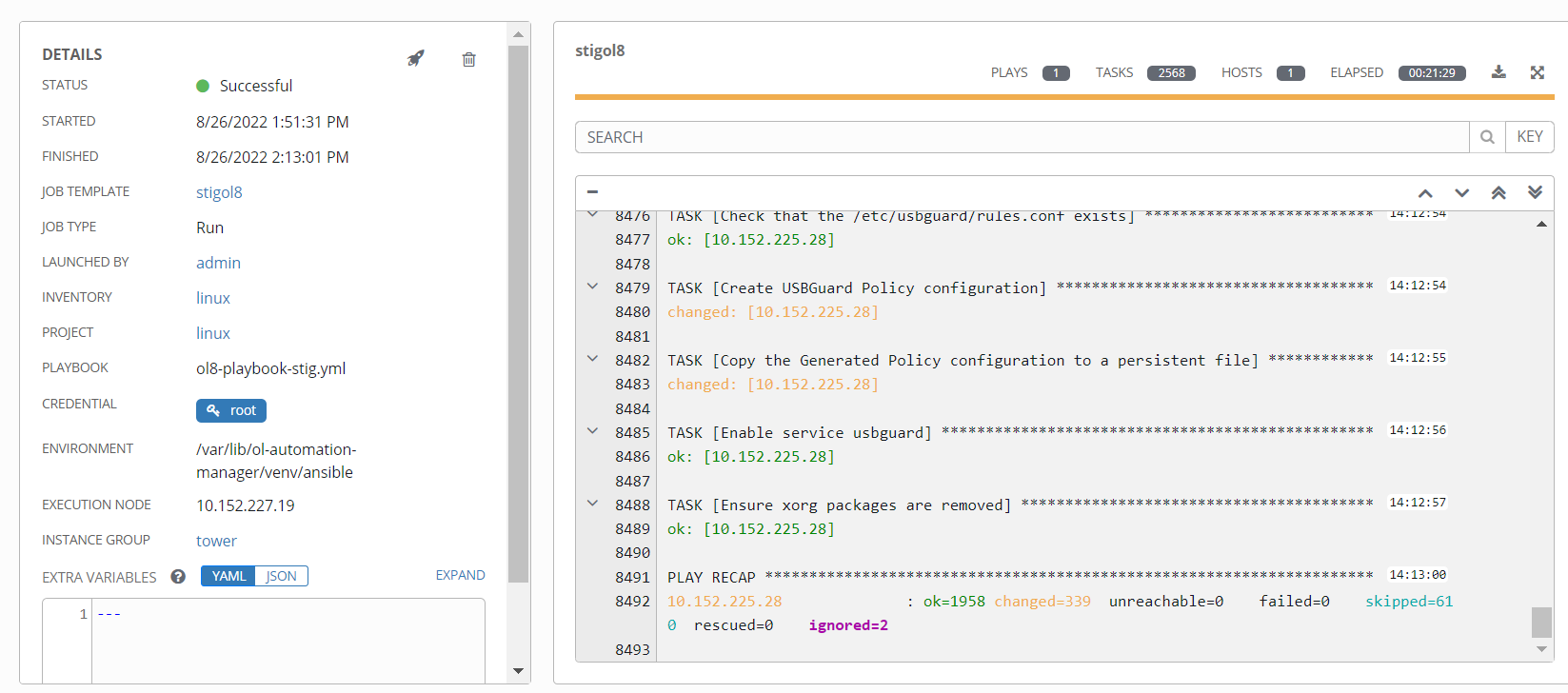Select YAML format for extra variables
Image resolution: width=1568 pixels, height=693 pixels.
point(228,576)
